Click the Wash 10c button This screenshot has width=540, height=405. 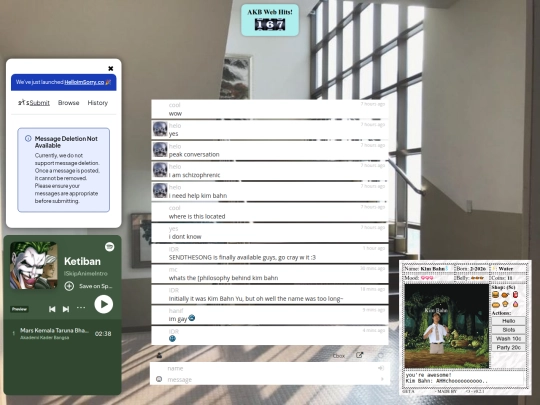[508, 339]
